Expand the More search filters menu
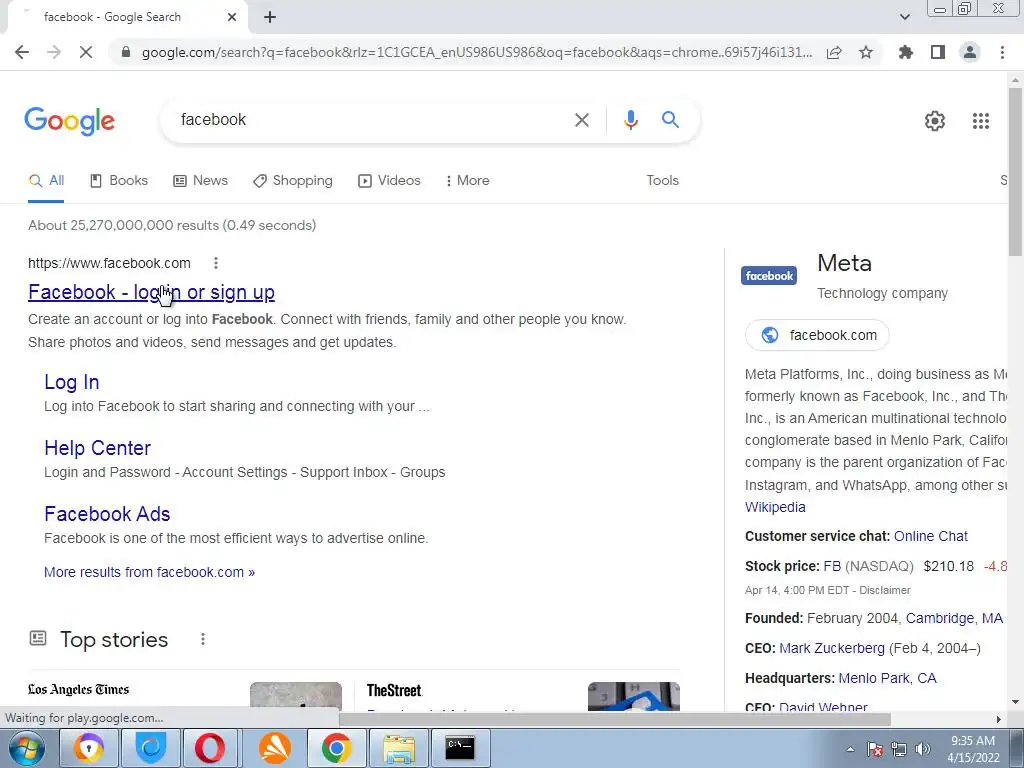Viewport: 1024px width, 768px height. point(468,181)
